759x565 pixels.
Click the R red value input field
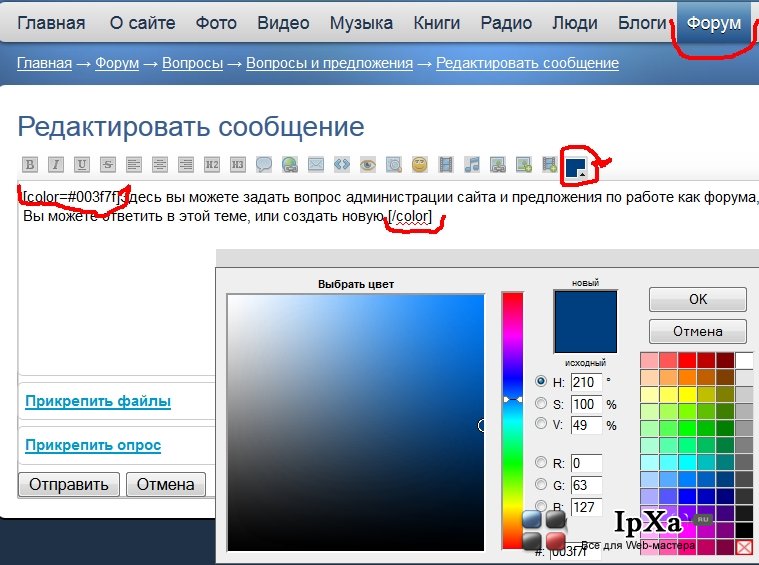(x=586, y=463)
